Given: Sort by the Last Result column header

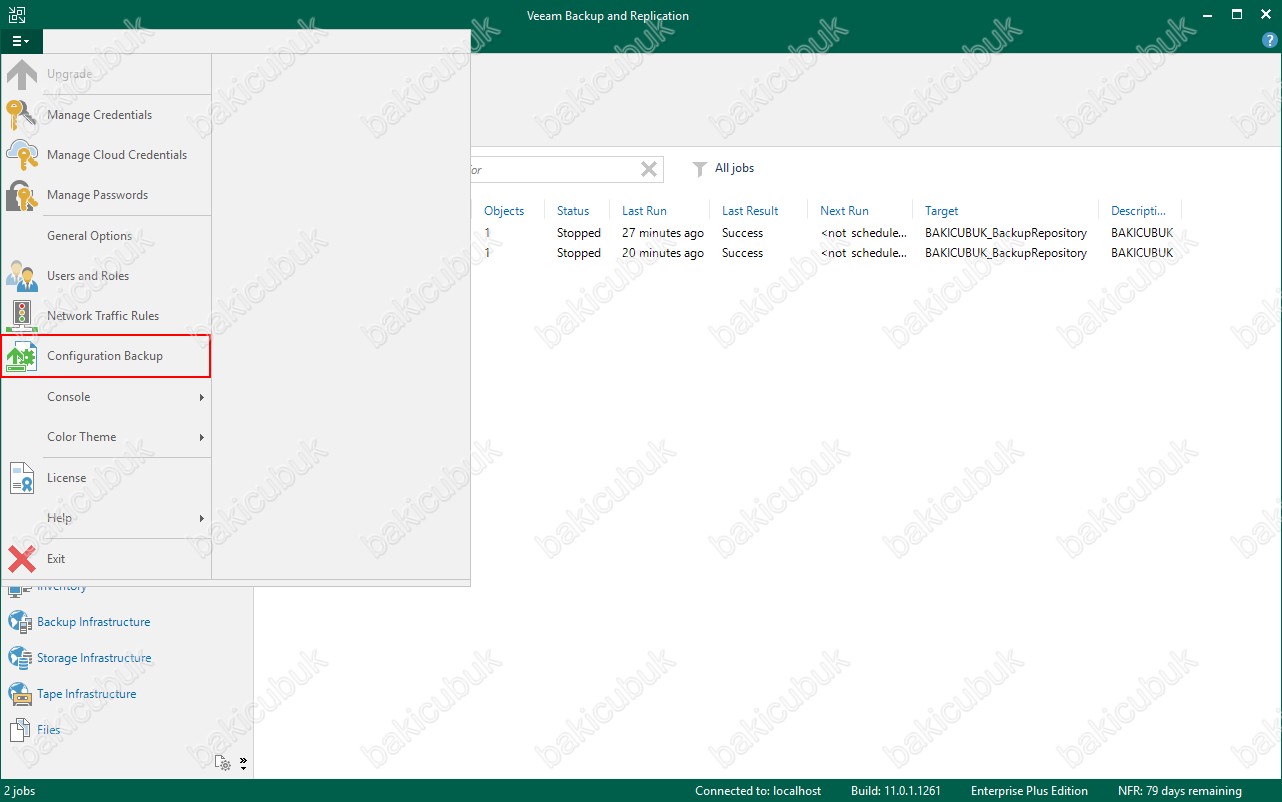Looking at the screenshot, I should (x=750, y=211).
